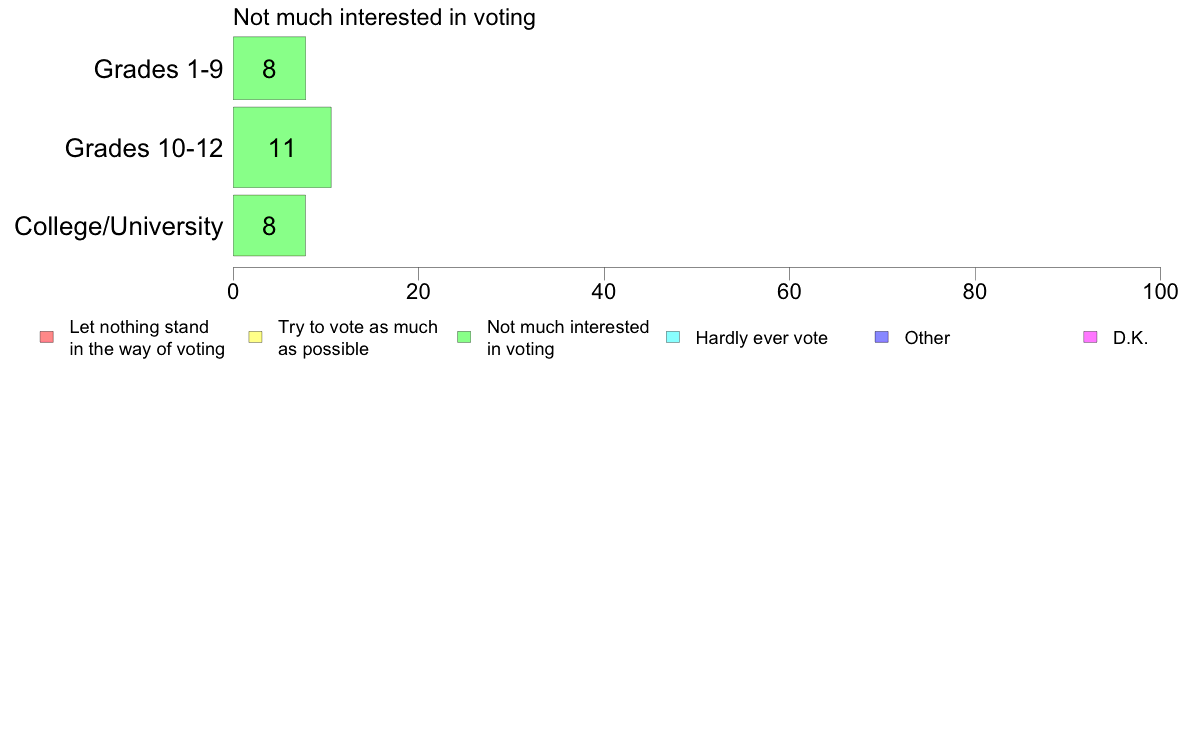Image resolution: width=1188 pixels, height=736 pixels.
Task: Select the 'Let nothing stand in the way of voting' legend text
Action: coord(147,338)
